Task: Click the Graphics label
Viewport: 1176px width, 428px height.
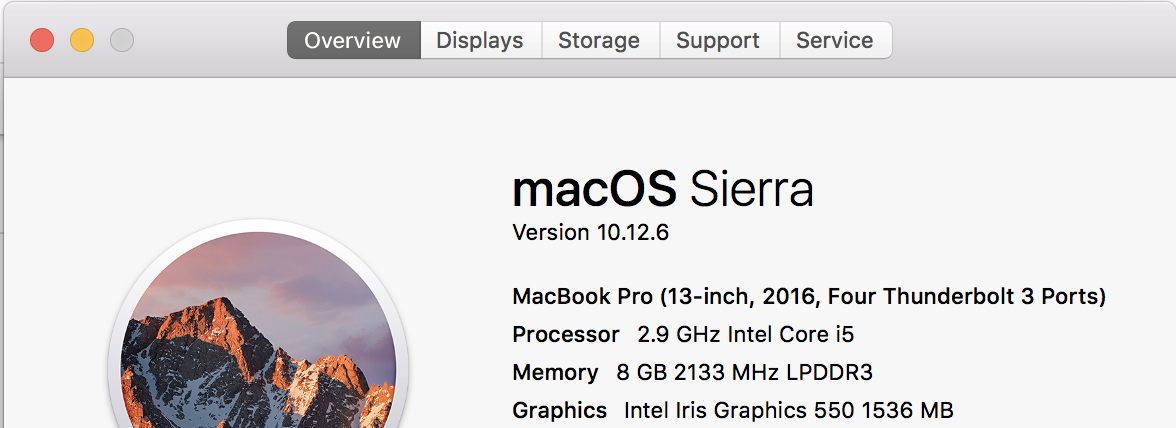Action: tap(559, 410)
